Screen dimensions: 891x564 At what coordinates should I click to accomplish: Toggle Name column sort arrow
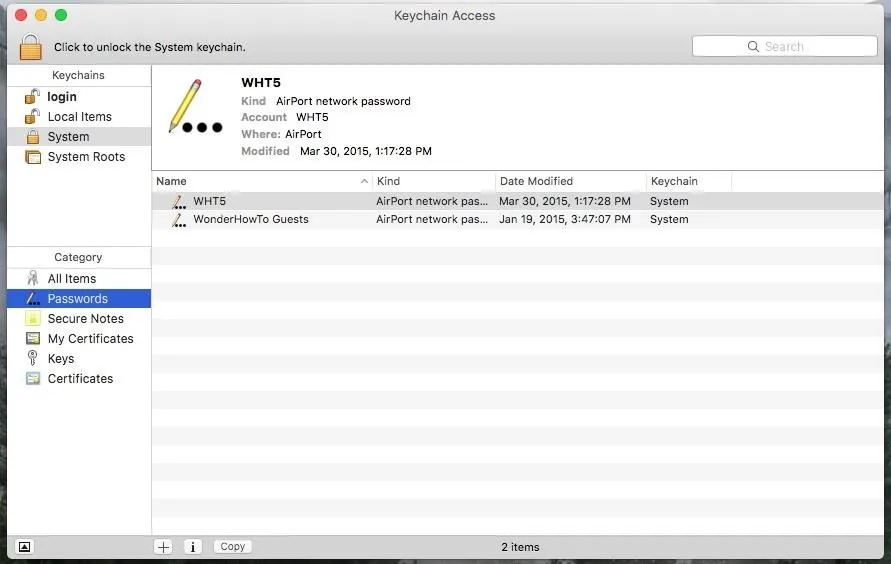point(364,181)
